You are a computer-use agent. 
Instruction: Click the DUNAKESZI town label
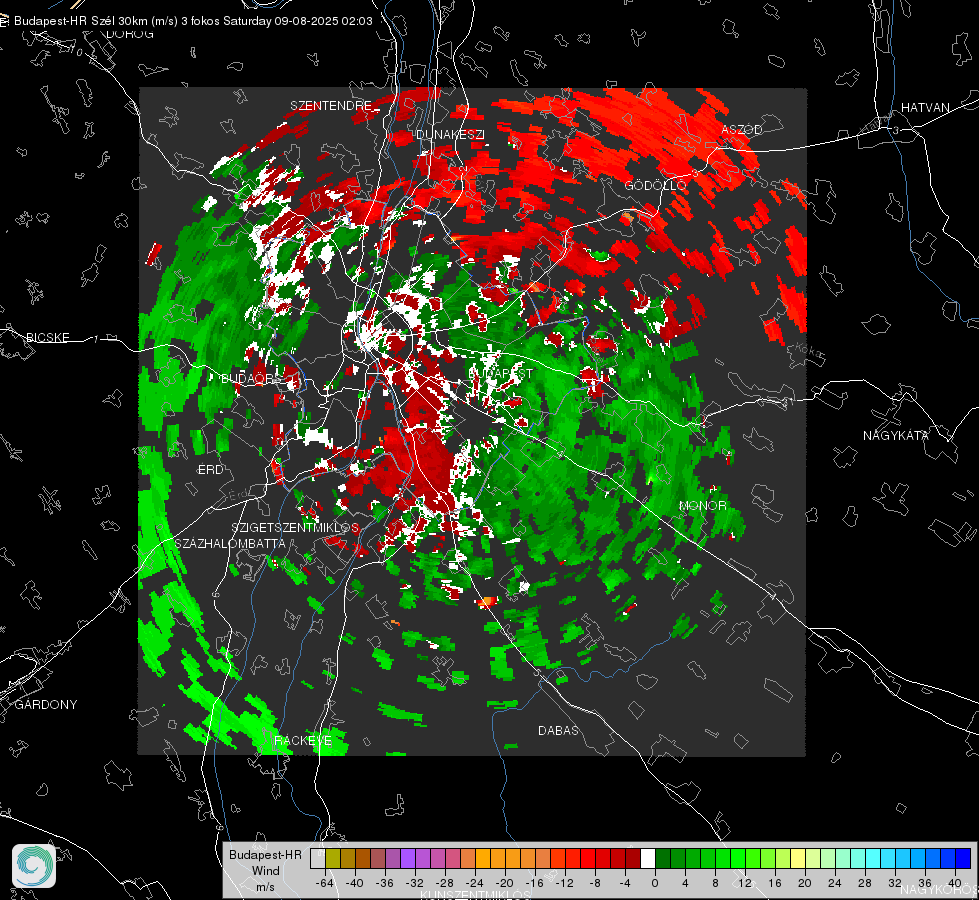[450, 134]
